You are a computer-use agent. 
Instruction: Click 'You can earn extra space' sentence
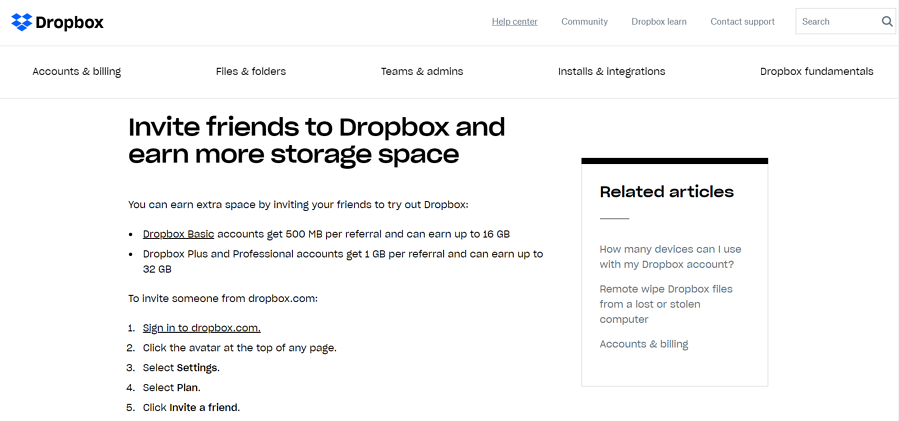pyautogui.click(x=299, y=204)
